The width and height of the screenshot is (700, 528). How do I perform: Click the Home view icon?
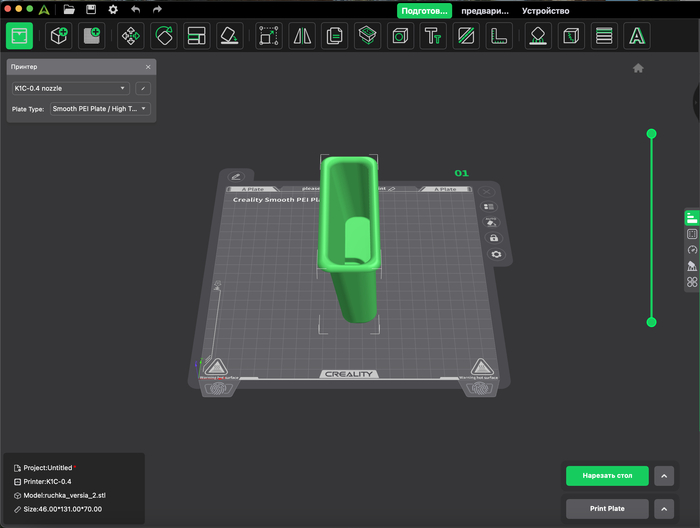(638, 68)
